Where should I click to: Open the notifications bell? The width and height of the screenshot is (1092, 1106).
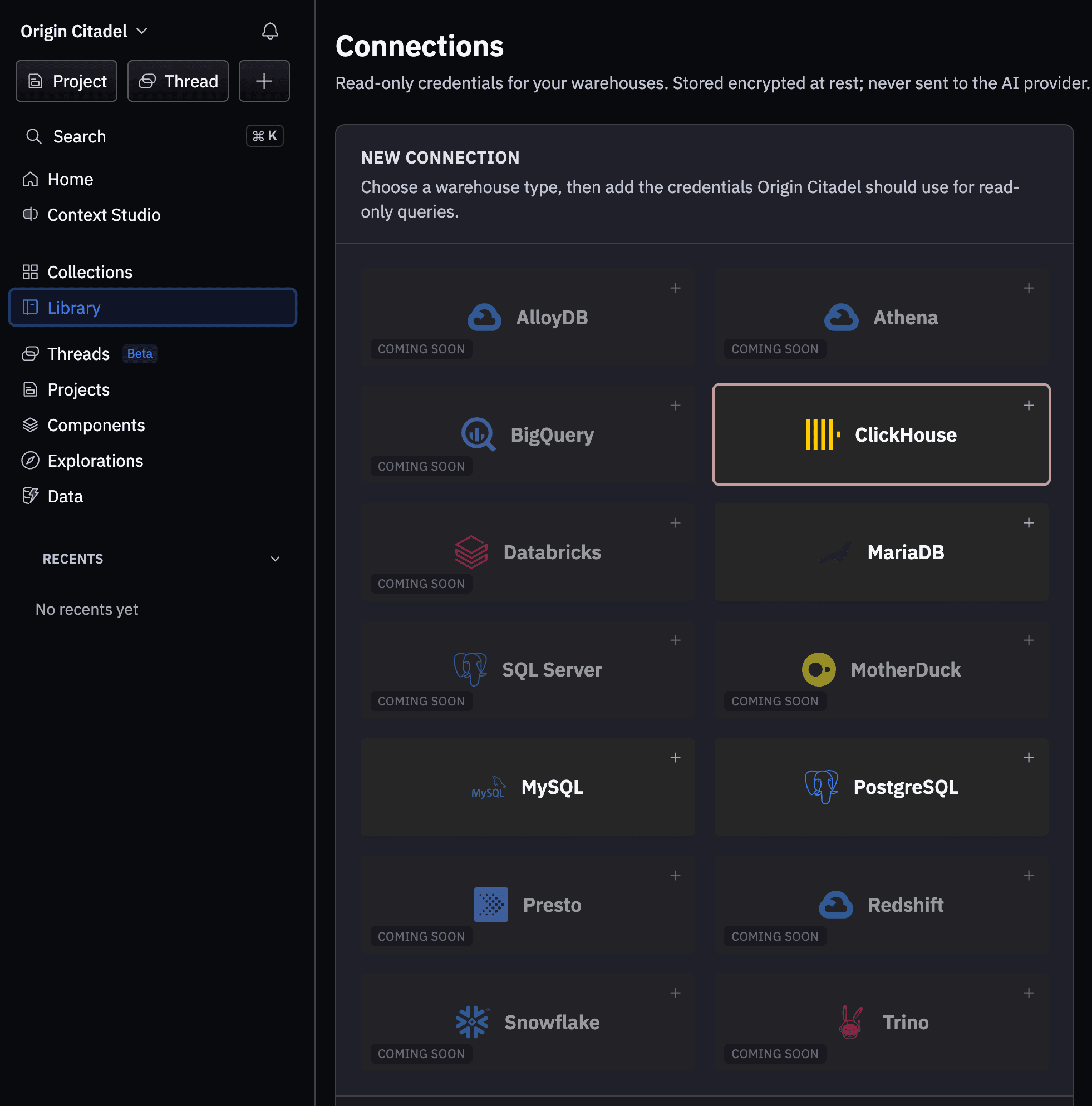tap(270, 31)
